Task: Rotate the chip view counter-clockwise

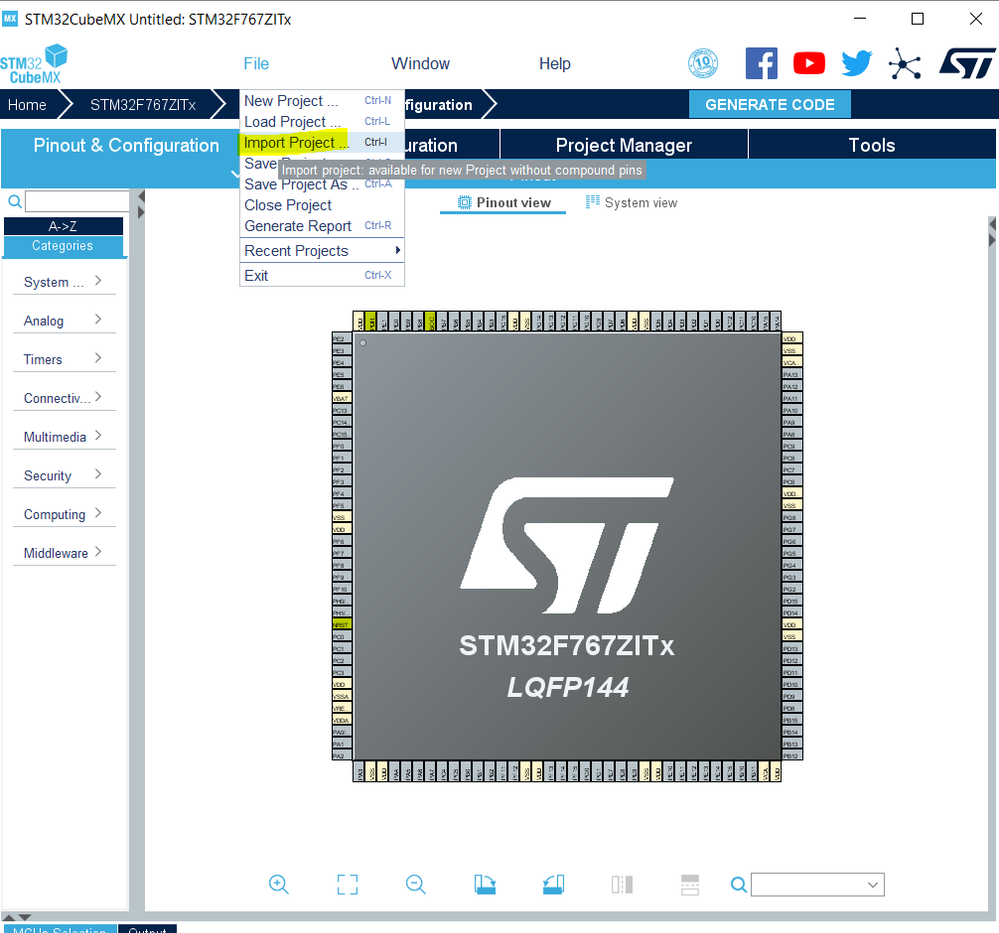Action: pos(553,885)
